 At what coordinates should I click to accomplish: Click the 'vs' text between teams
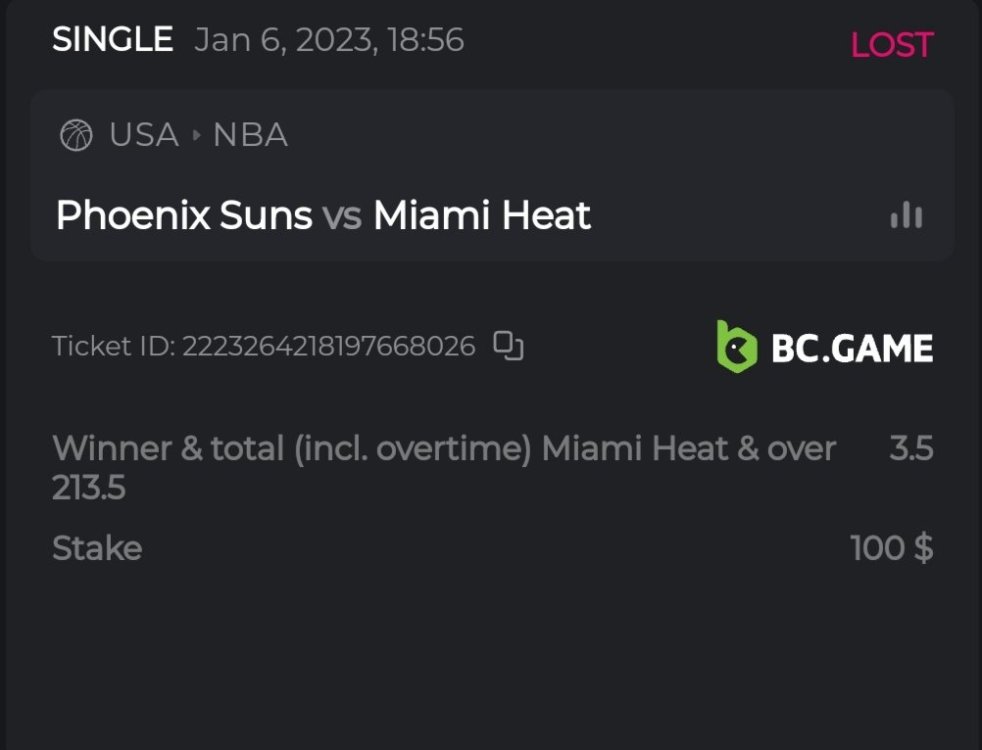(x=342, y=216)
